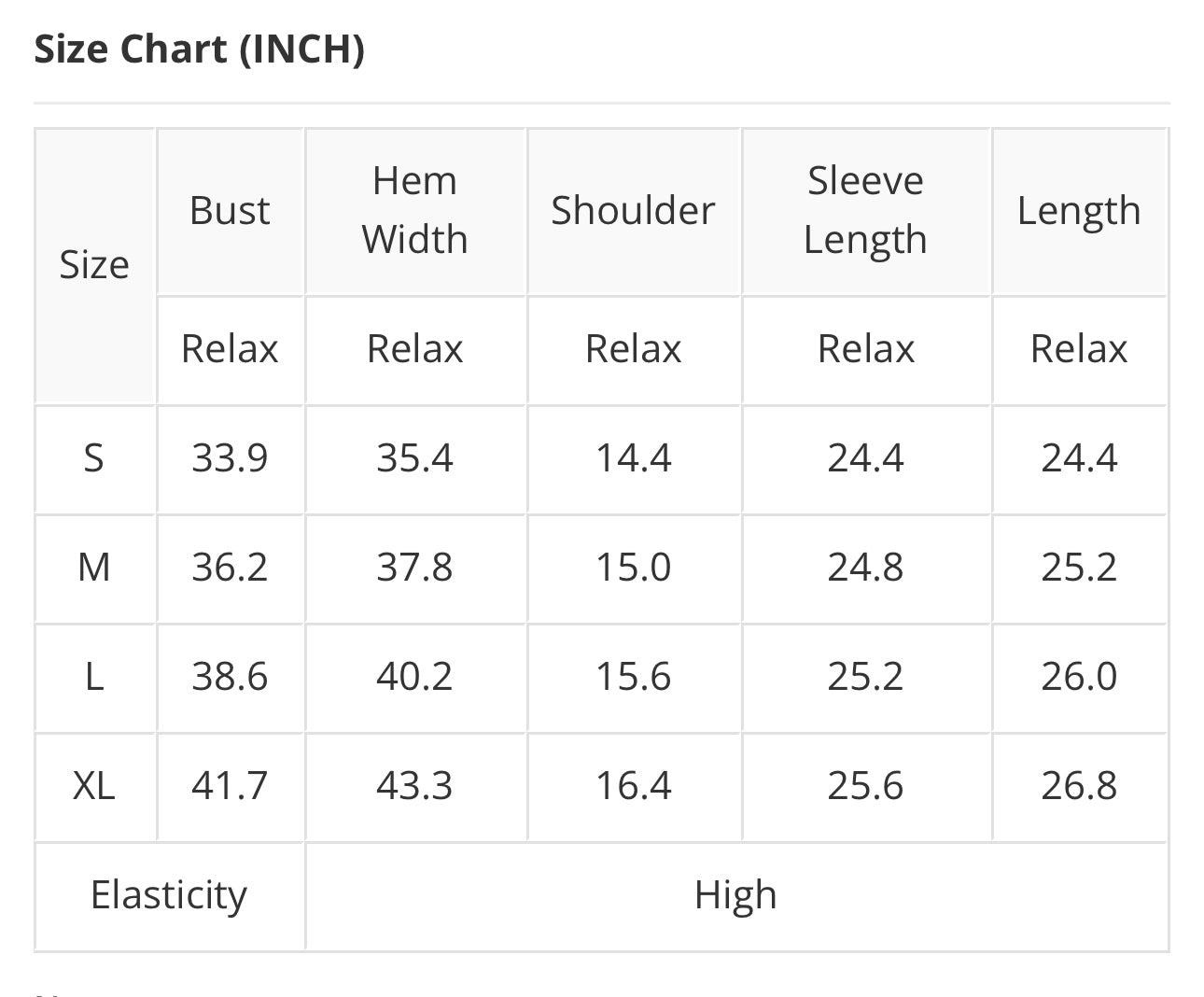Click the 14.4 shoulder value
Image resolution: width=1204 pixels, height=997 pixels.
[633, 458]
